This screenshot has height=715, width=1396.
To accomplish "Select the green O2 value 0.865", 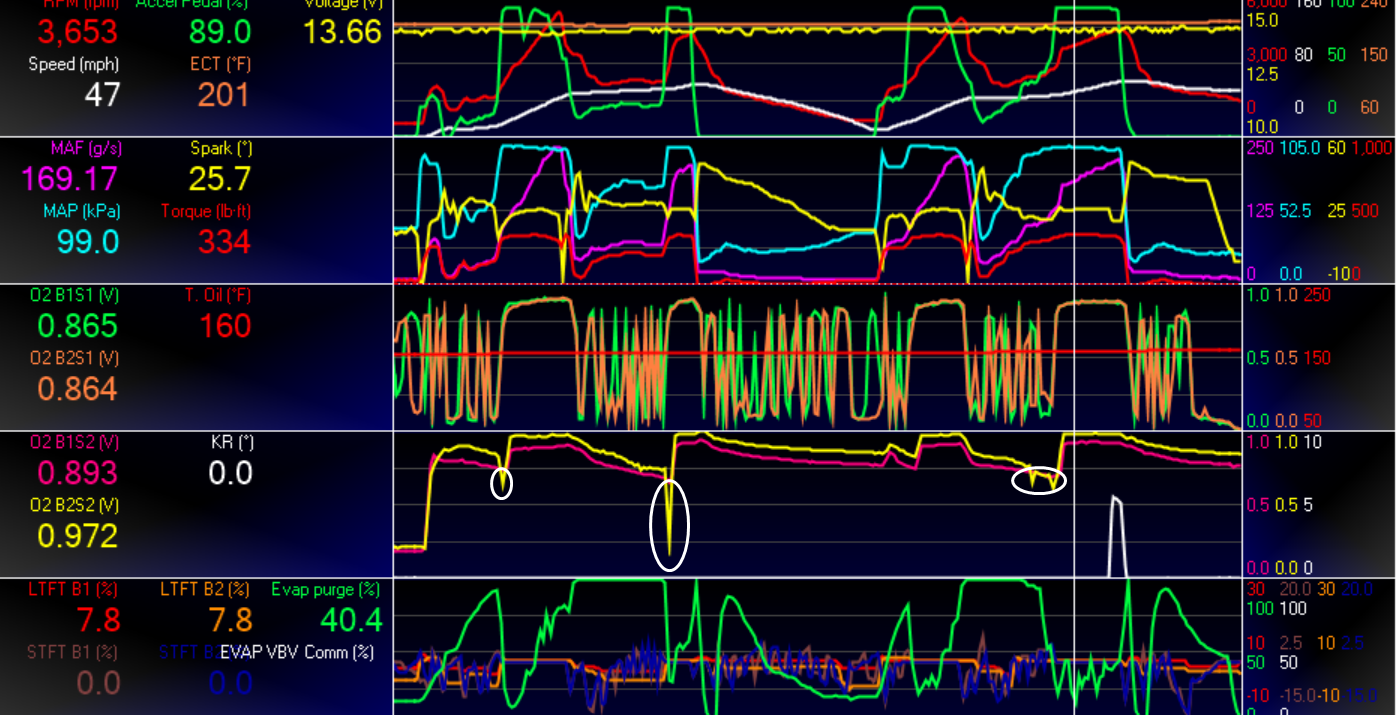I will pos(78,325).
